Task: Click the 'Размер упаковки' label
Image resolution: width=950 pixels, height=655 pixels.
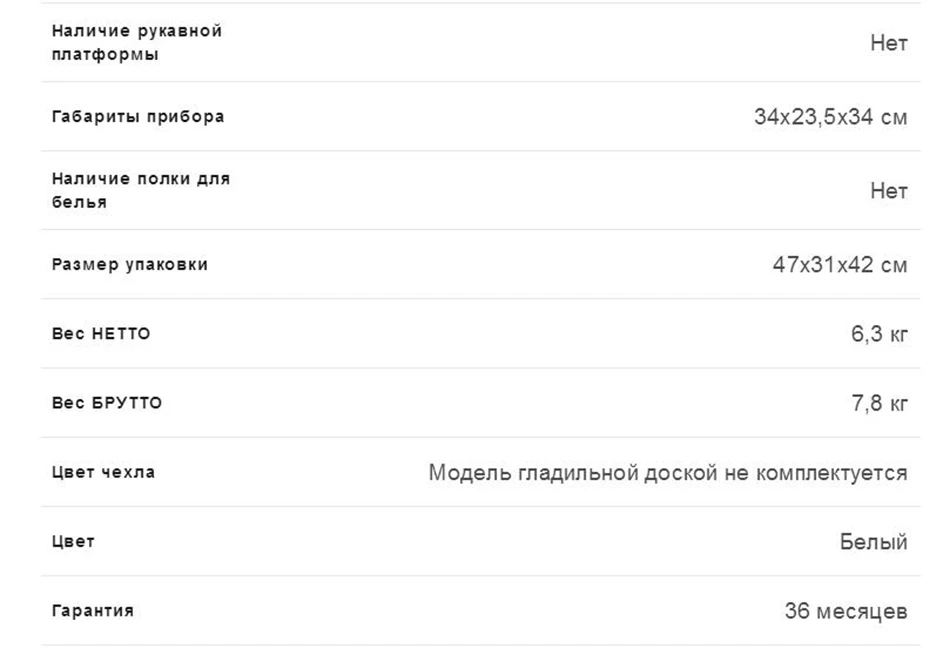Action: click(130, 264)
